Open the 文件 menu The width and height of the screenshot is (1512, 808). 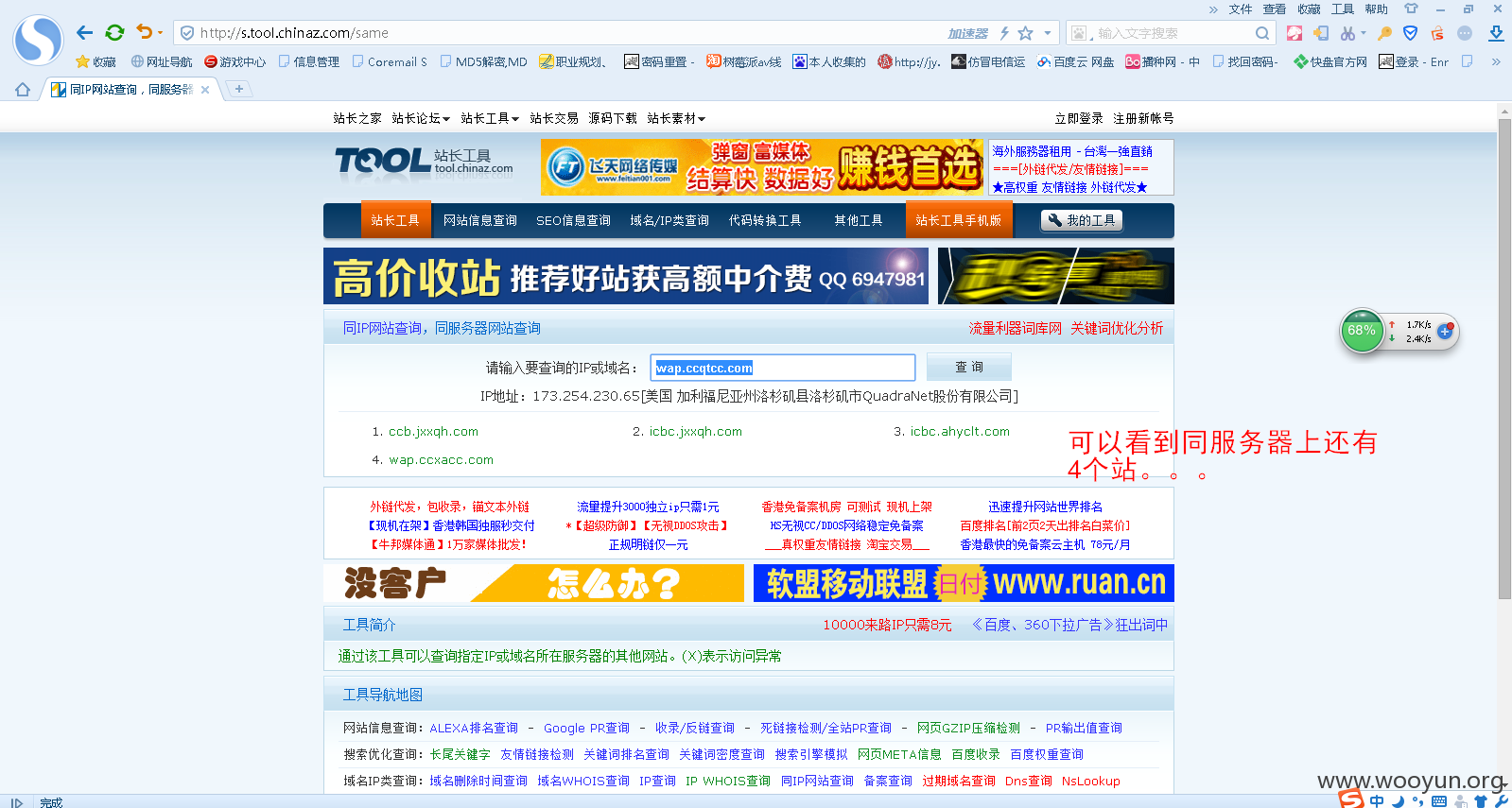coord(1241,9)
